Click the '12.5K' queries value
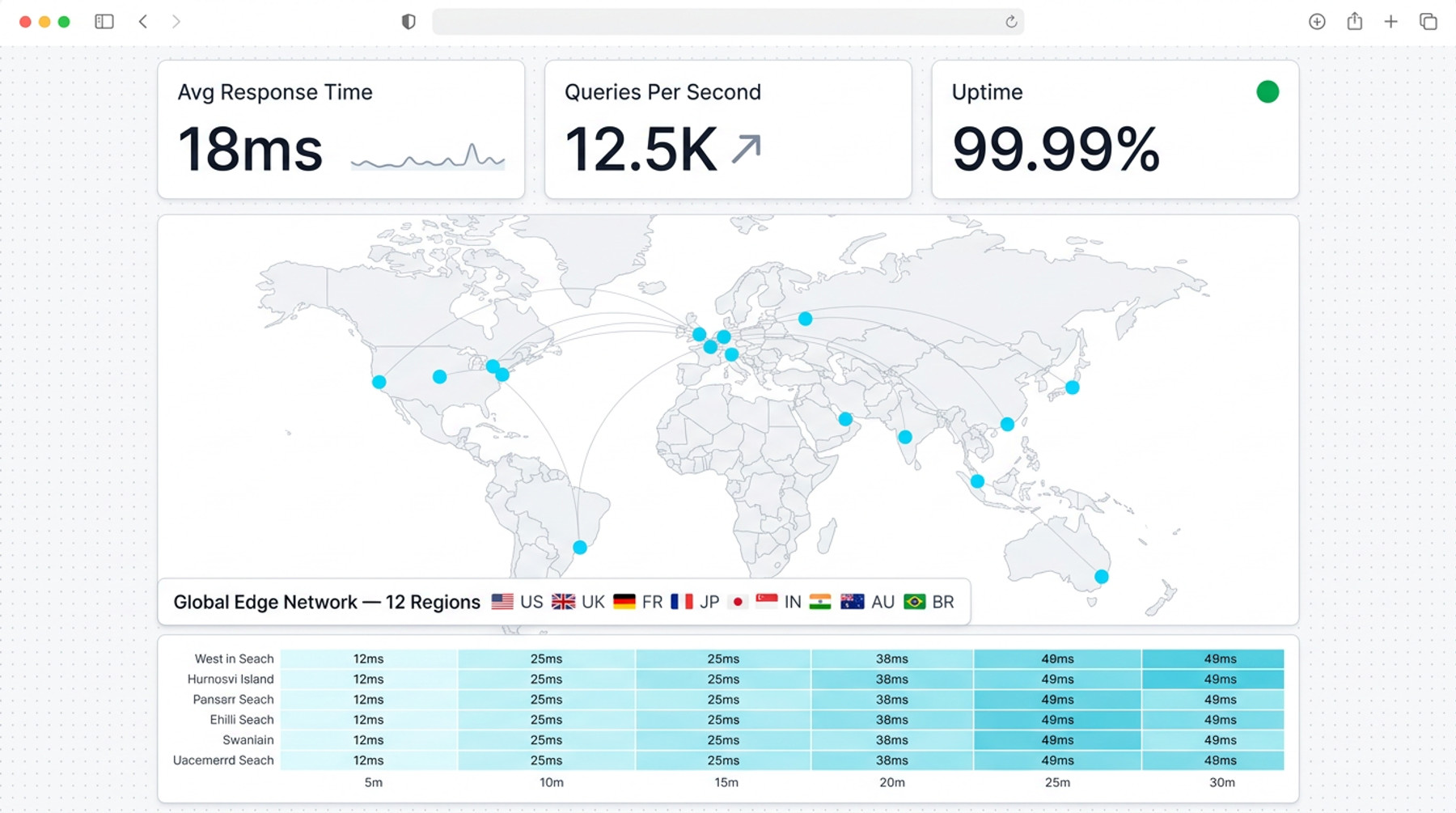The image size is (1456, 813). (x=641, y=150)
